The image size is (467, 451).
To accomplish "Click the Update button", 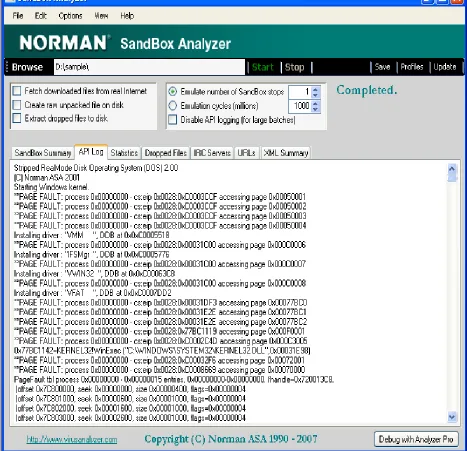I will pyautogui.click(x=445, y=67).
